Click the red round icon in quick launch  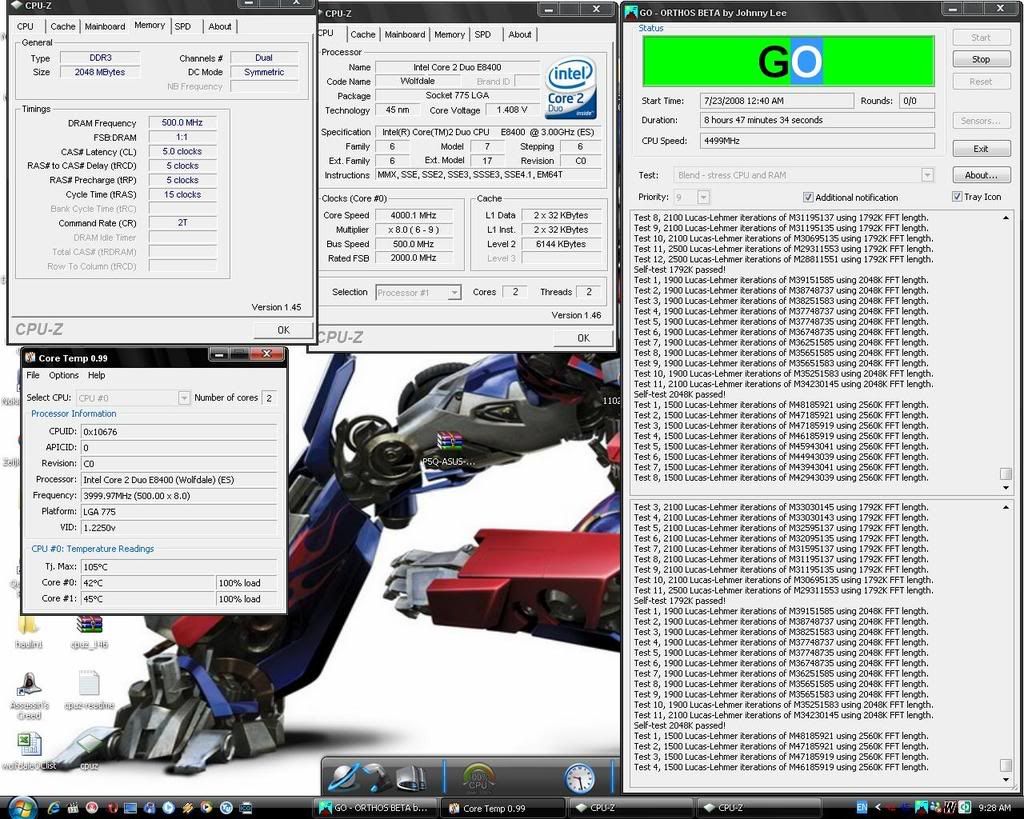[x=92, y=808]
